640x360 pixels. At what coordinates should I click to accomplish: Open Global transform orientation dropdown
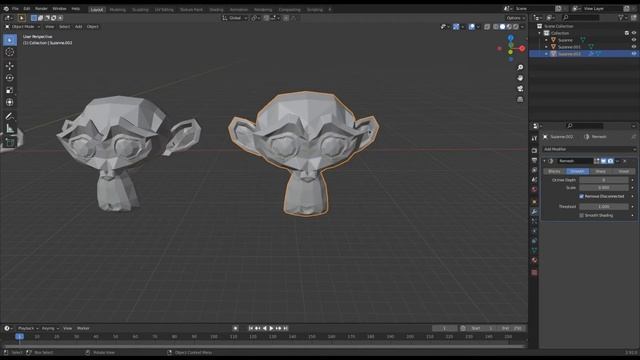(235, 18)
